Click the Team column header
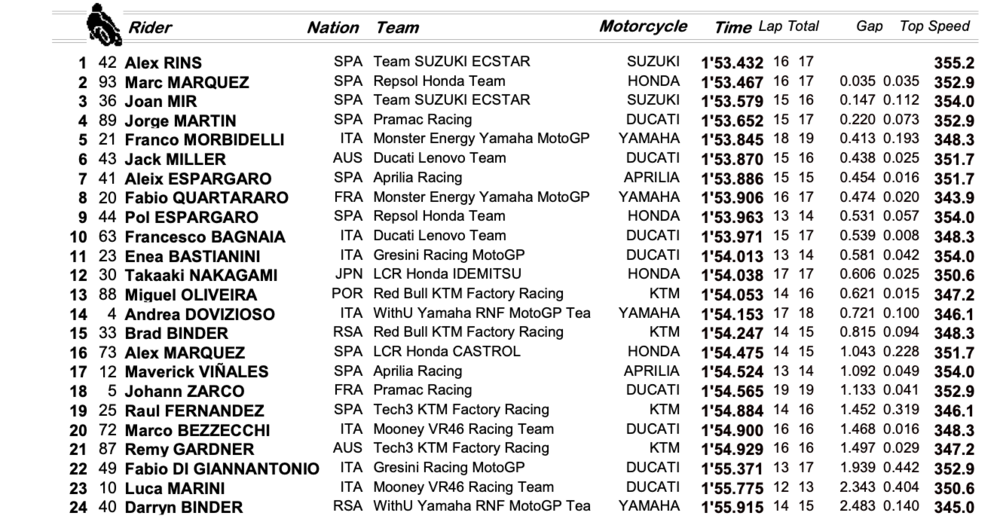The width and height of the screenshot is (1000, 531). click(x=397, y=27)
